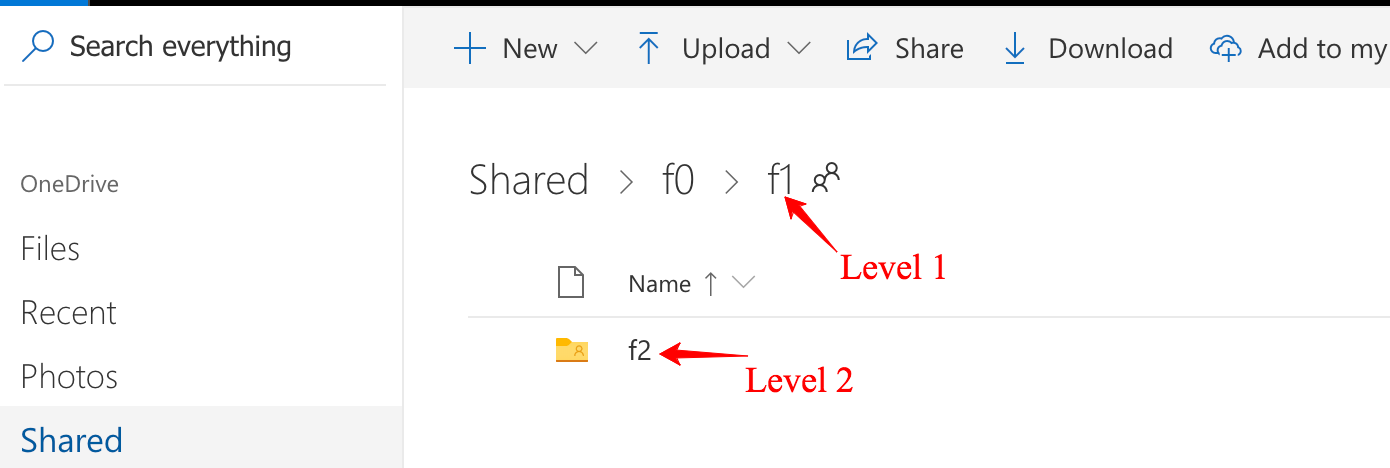This screenshot has height=468, width=1390.
Task: Click the file type column header icon
Action: point(570,283)
